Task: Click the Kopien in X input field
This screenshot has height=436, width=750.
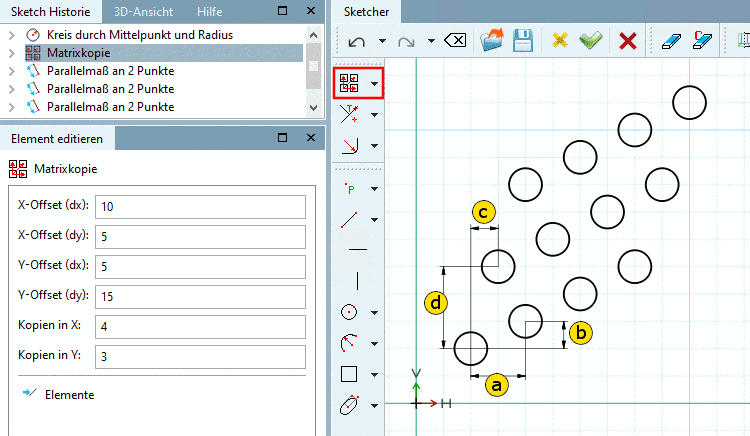Action: point(200,327)
